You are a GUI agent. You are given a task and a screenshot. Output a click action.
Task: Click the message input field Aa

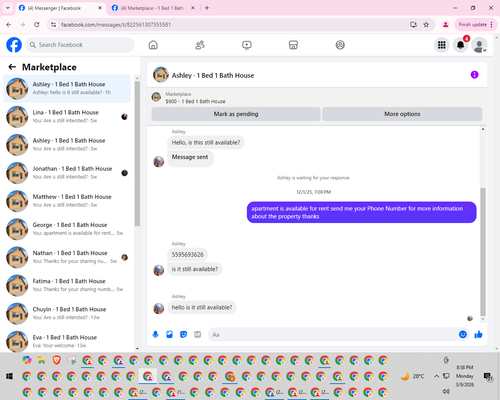[x=333, y=334]
